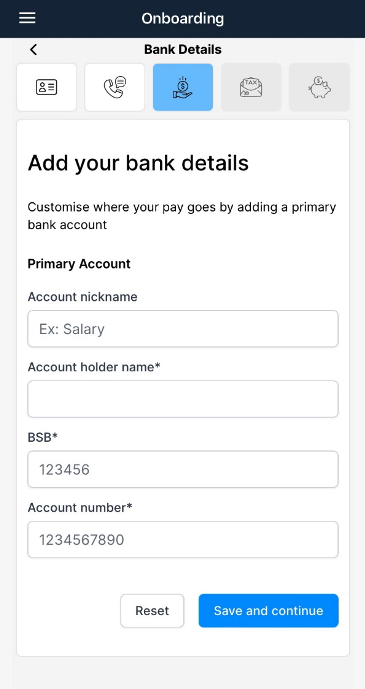Select the ID card personal details step

[47, 87]
